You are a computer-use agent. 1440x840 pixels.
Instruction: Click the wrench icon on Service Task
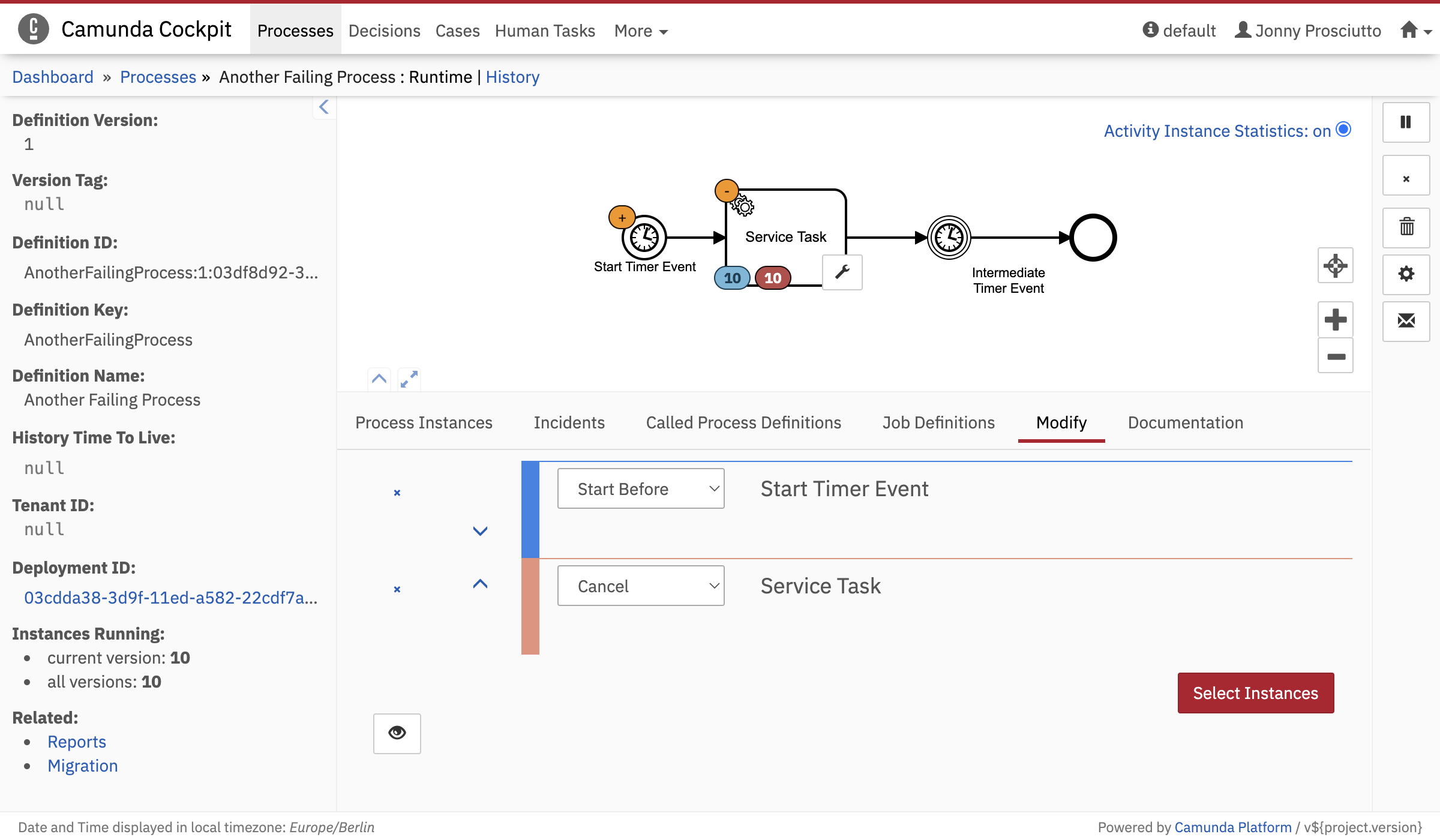[842, 272]
